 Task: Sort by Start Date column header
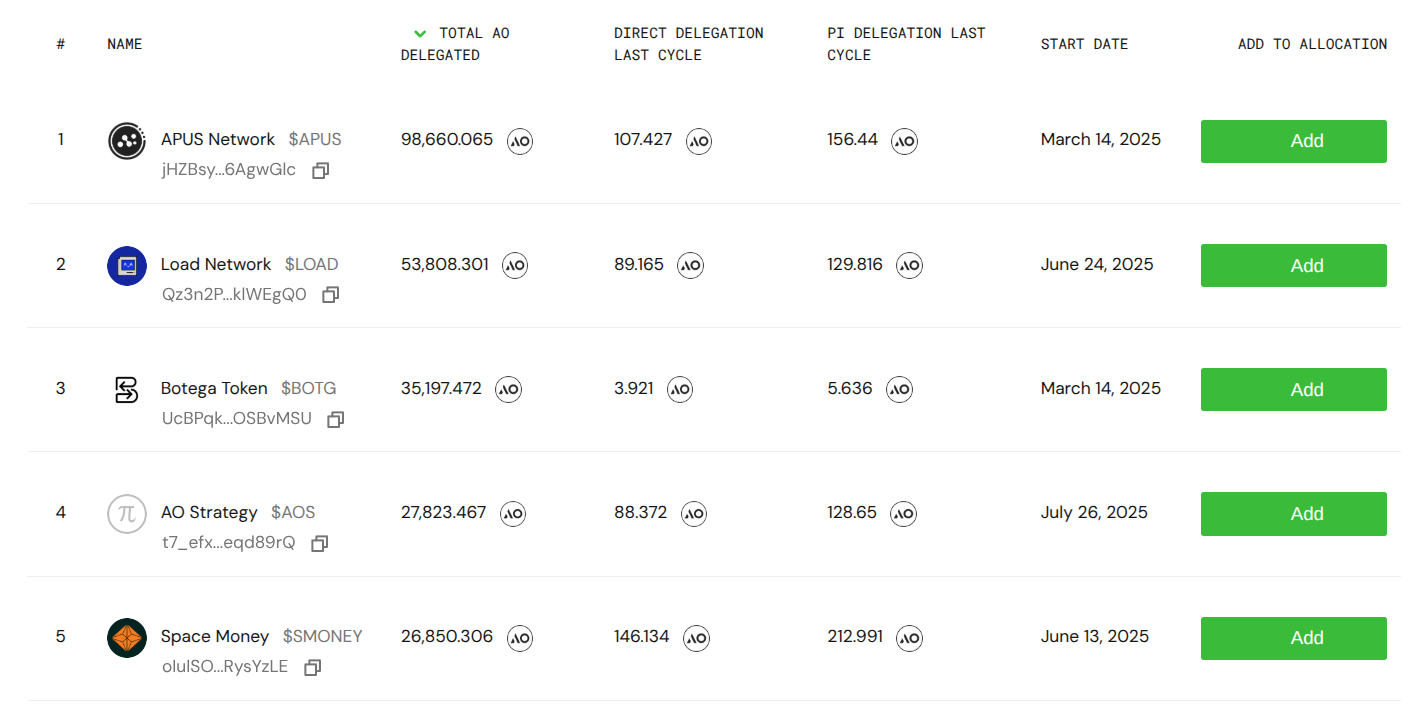(1084, 44)
